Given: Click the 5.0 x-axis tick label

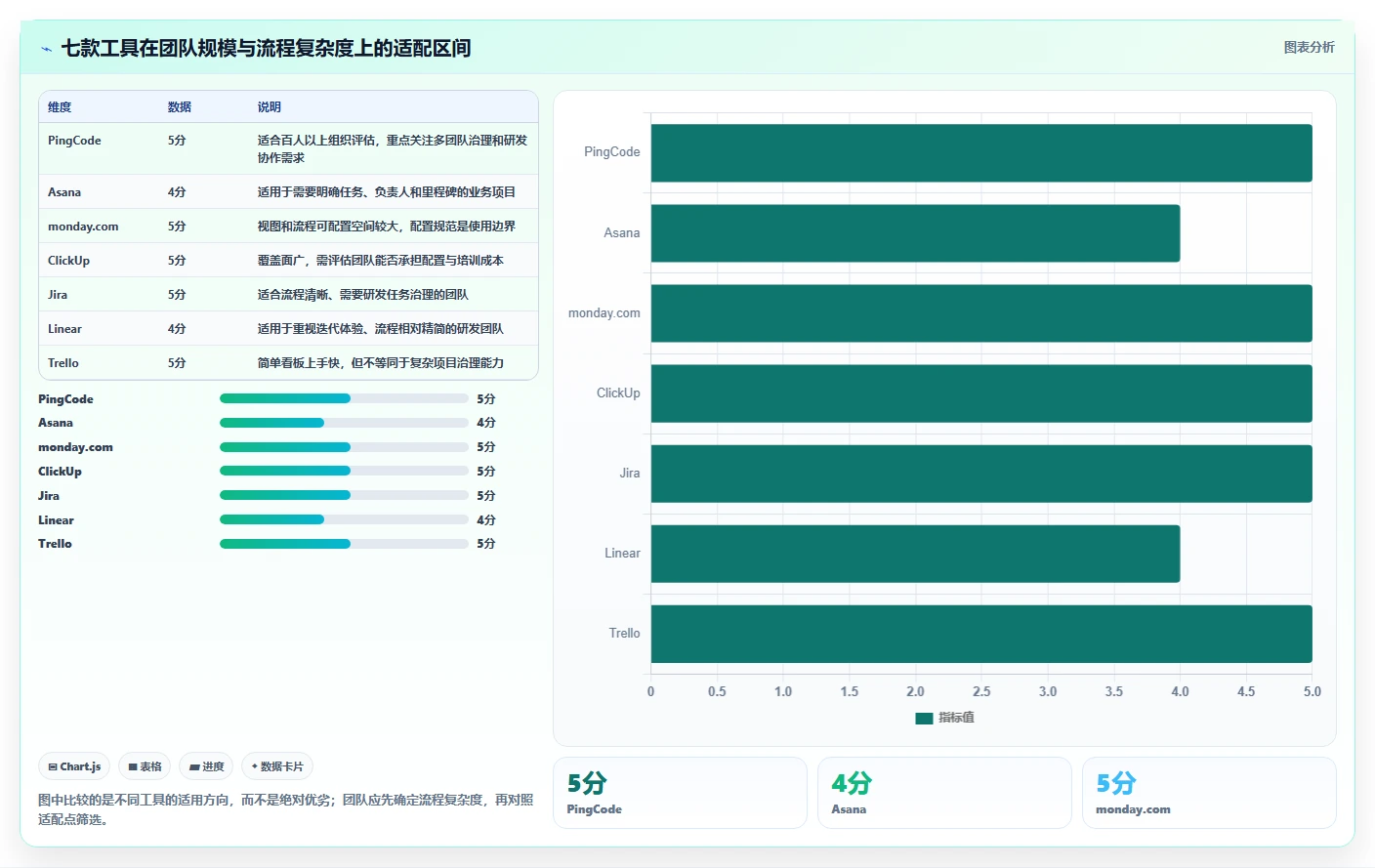Looking at the screenshot, I should tap(1312, 691).
